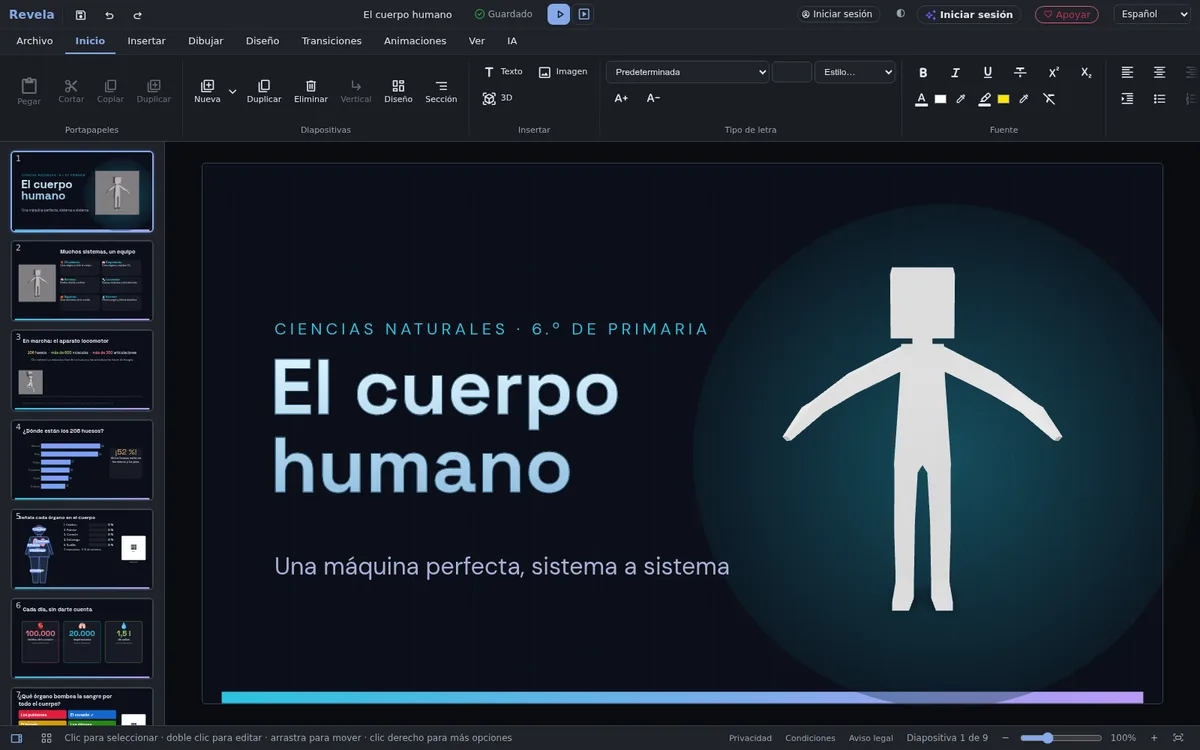Viewport: 1200px width, 750px height.
Task: Center-align the text
Action: pos(1159,72)
